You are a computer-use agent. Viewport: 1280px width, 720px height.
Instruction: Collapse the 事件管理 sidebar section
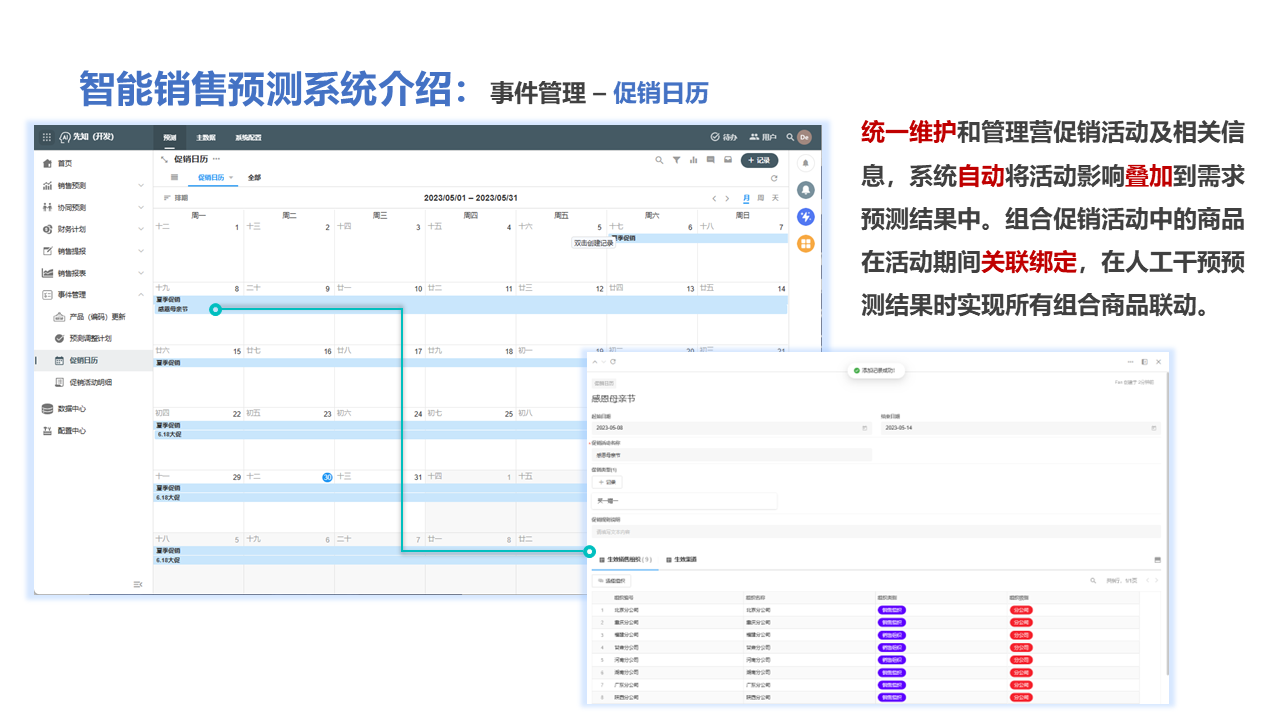(140, 295)
